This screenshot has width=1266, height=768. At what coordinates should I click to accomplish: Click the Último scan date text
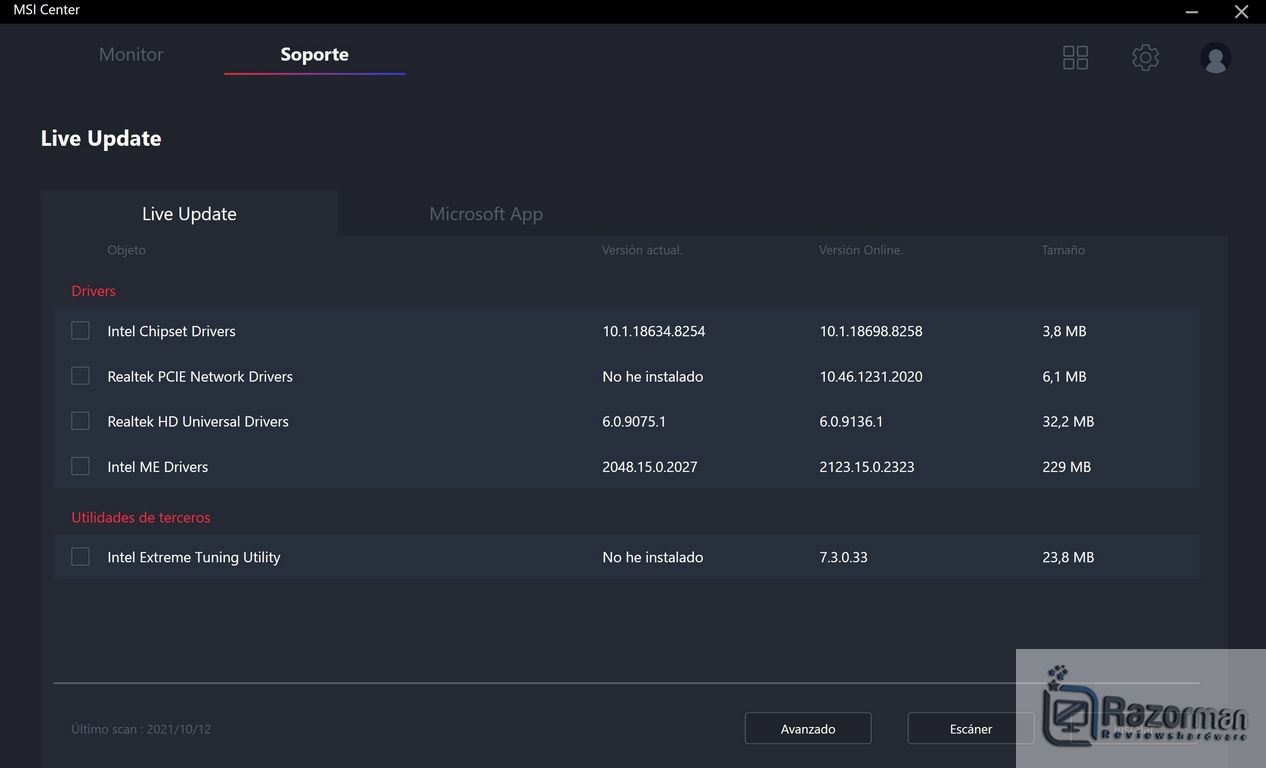pos(141,729)
